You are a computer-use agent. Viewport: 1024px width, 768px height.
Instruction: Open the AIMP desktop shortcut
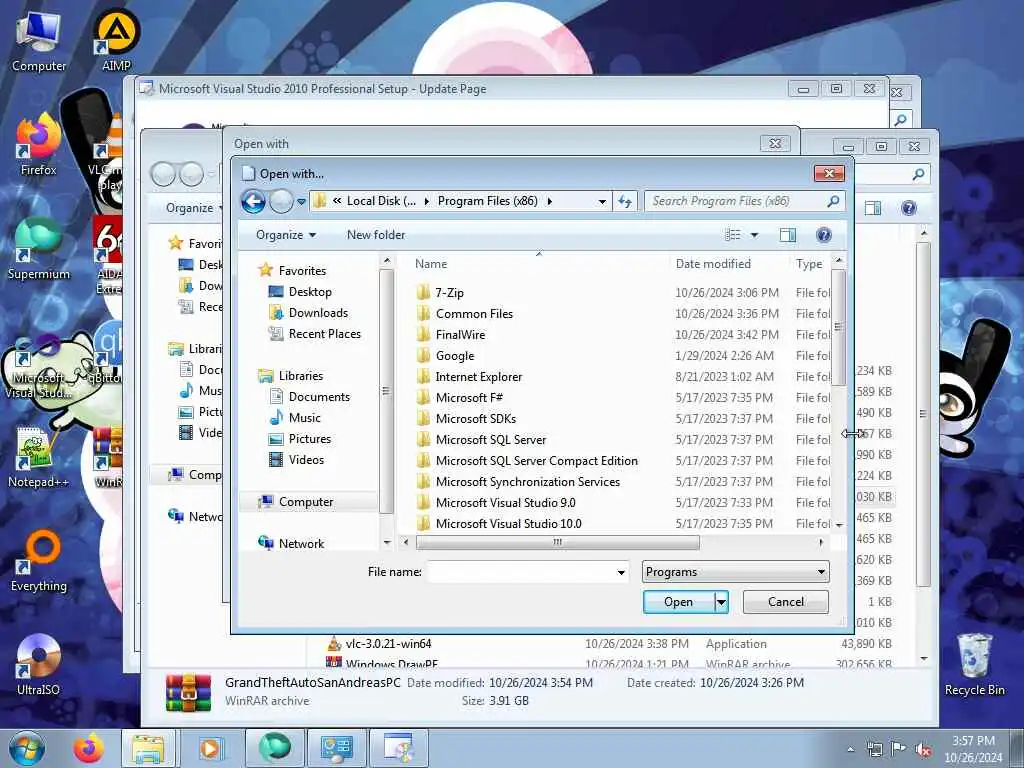point(116,40)
